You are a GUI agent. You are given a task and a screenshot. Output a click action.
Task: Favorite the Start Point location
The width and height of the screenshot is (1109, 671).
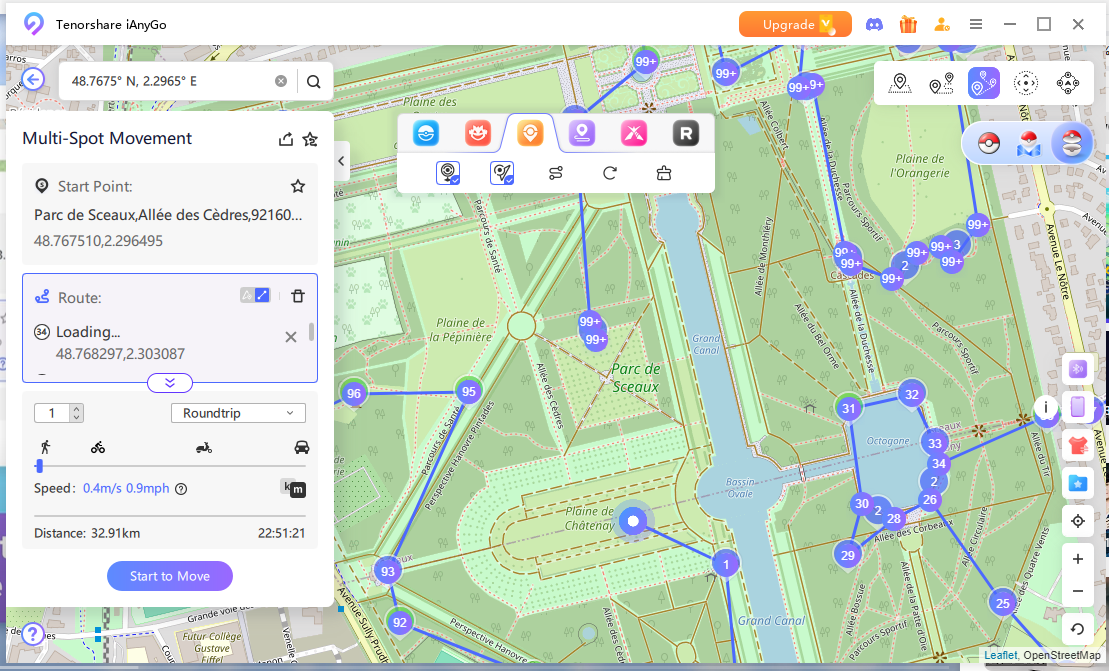pyautogui.click(x=298, y=186)
